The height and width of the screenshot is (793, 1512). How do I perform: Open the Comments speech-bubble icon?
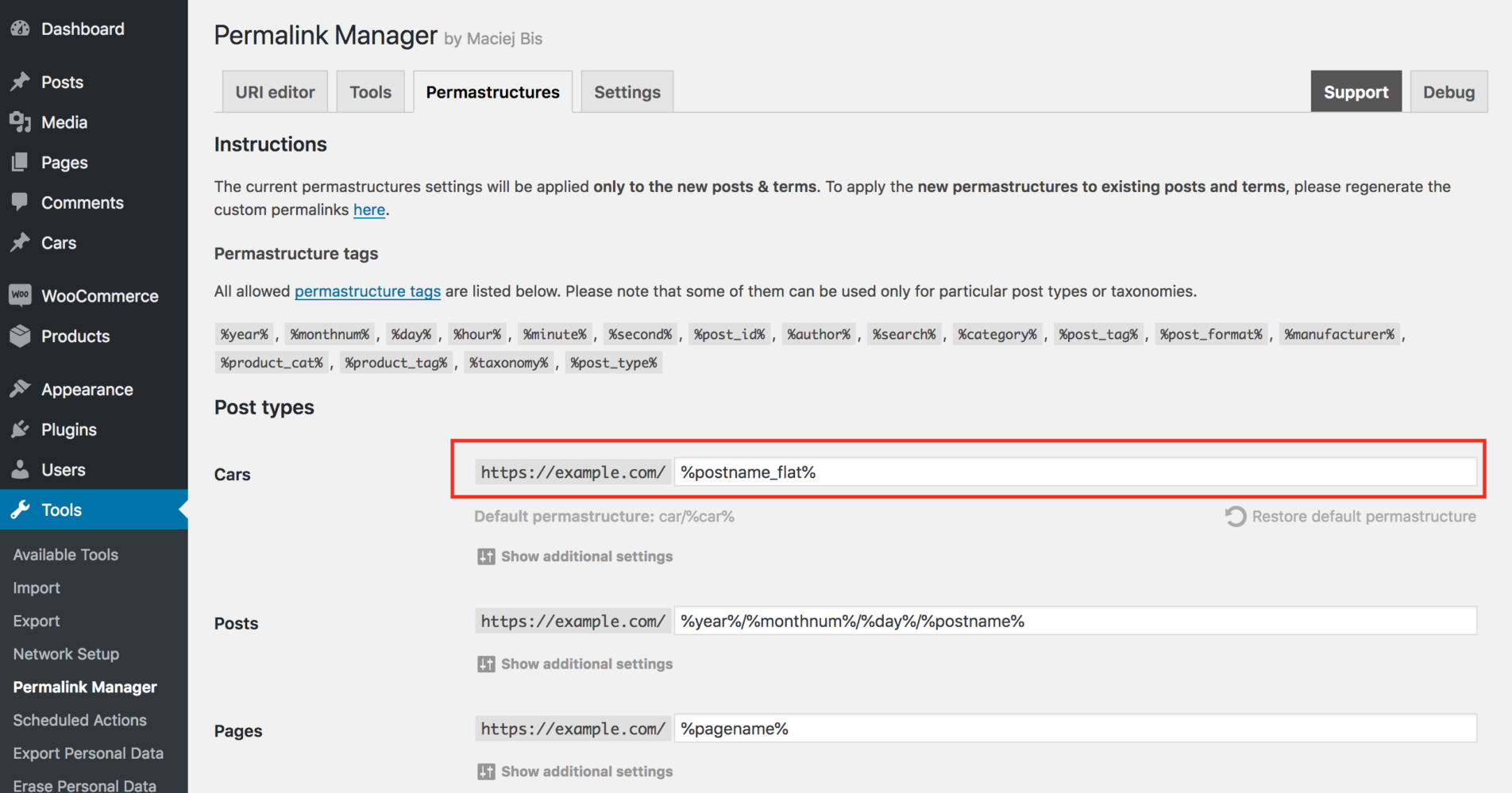[20, 202]
